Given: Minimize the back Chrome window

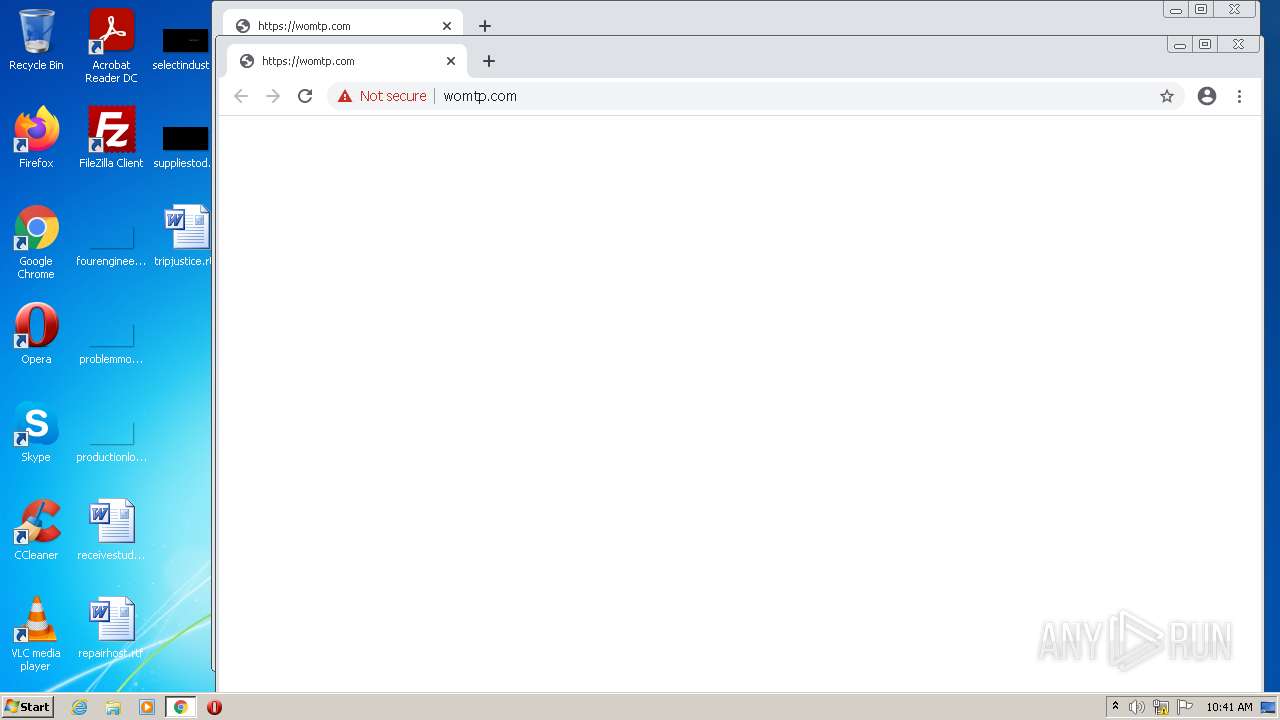Looking at the screenshot, I should click(1176, 10).
